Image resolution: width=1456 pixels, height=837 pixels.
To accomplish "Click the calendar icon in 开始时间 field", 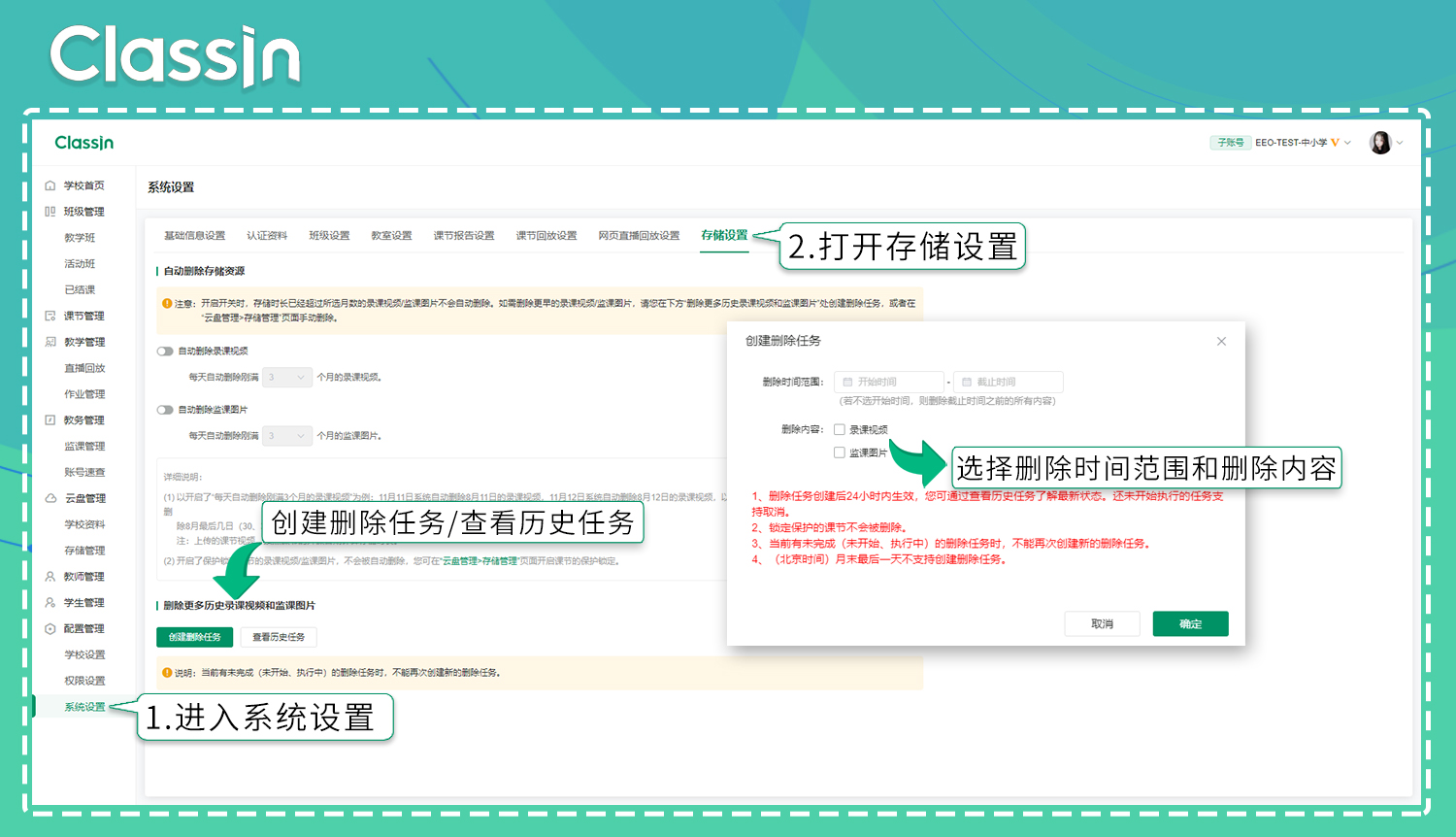I will 847,382.
